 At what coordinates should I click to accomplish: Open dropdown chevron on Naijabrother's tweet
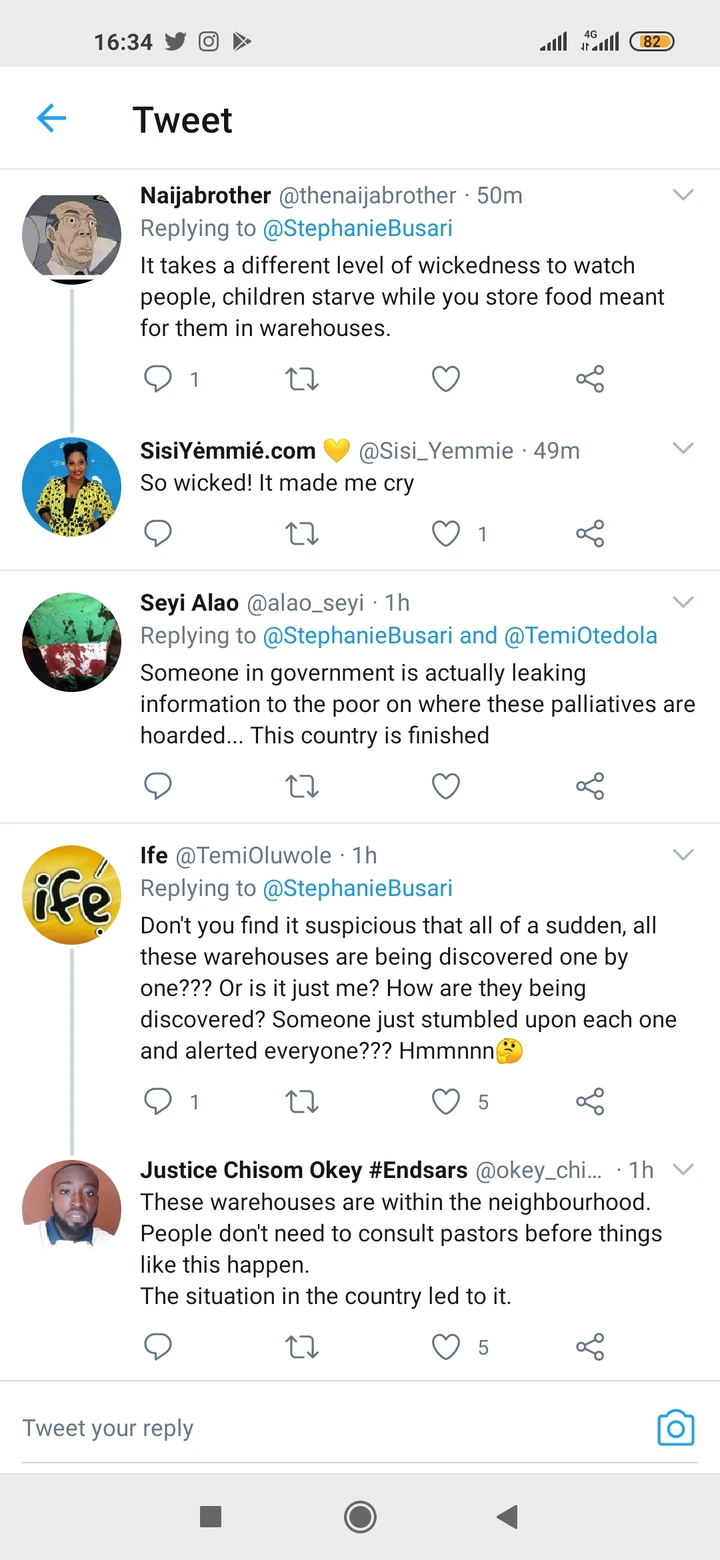(x=683, y=195)
